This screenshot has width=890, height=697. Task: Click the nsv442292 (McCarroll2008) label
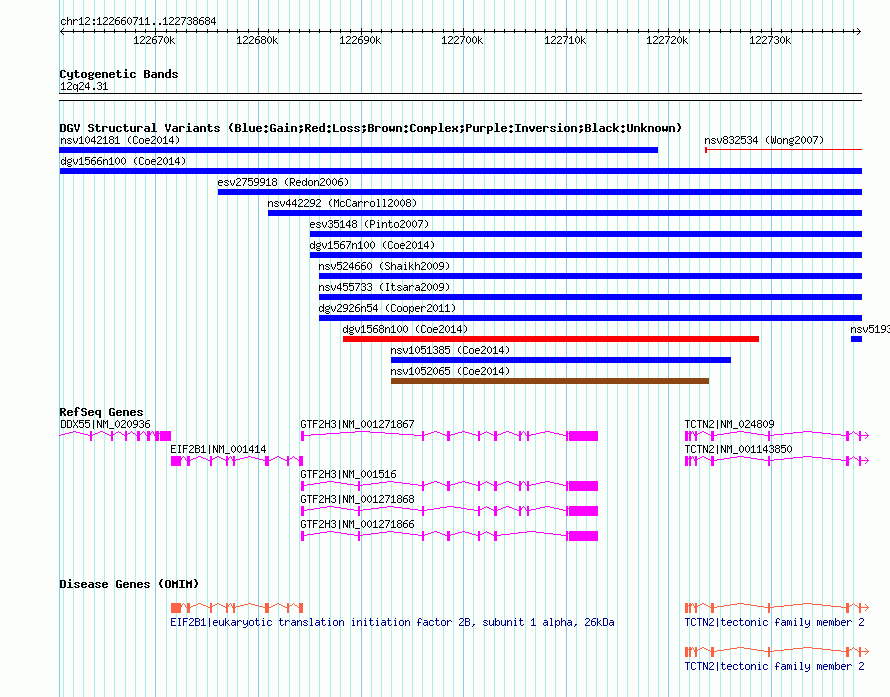tap(342, 203)
